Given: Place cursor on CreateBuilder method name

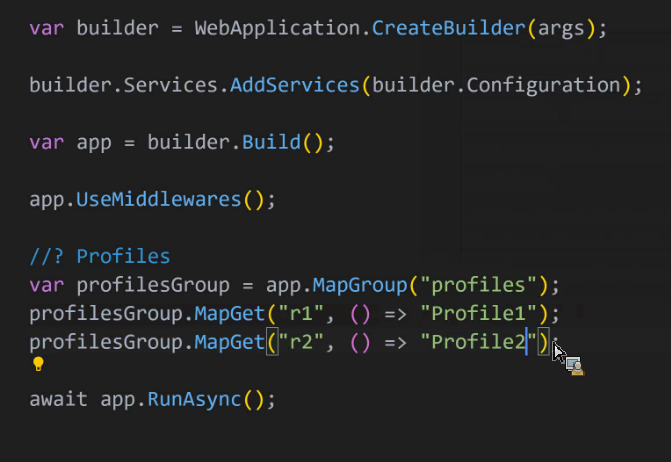Looking at the screenshot, I should click(448, 28).
